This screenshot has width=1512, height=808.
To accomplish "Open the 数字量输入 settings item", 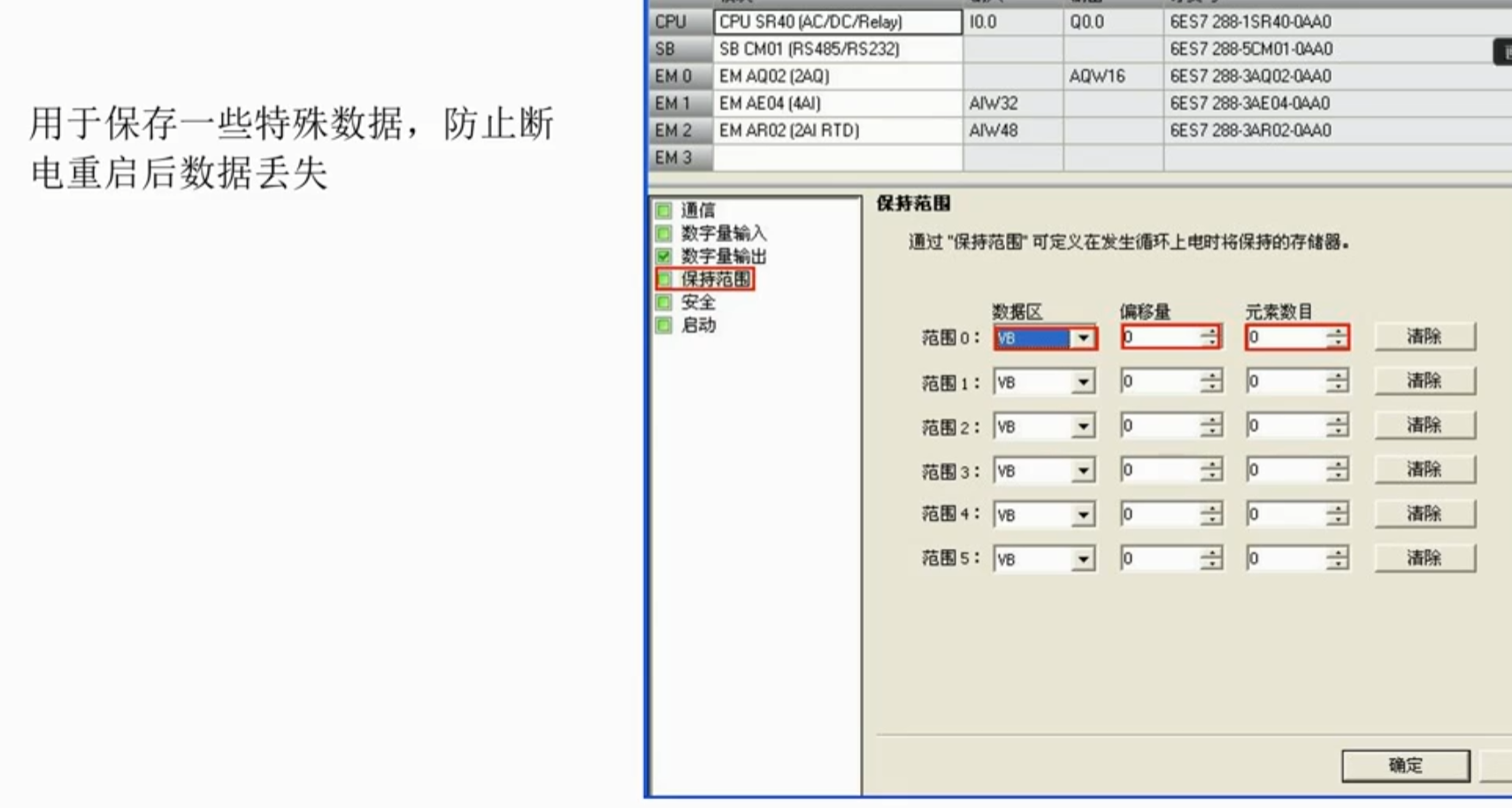I will point(723,234).
